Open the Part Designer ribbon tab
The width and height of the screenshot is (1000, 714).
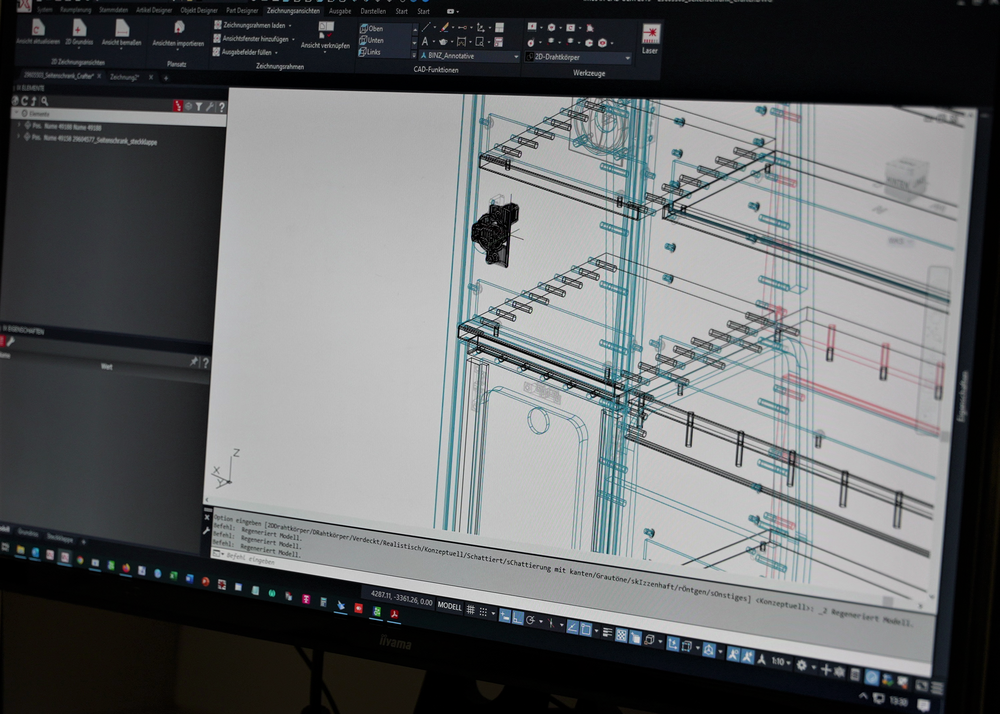pos(243,10)
